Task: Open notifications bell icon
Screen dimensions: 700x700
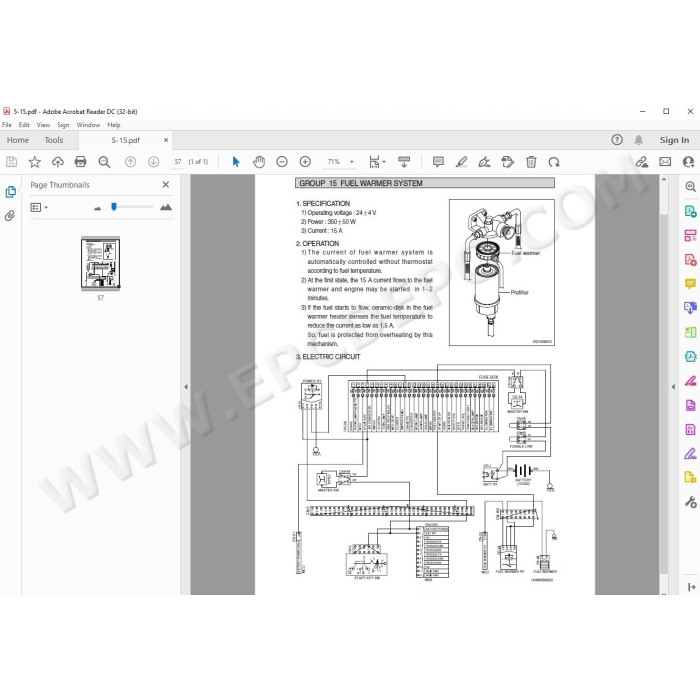Action: 639,140
